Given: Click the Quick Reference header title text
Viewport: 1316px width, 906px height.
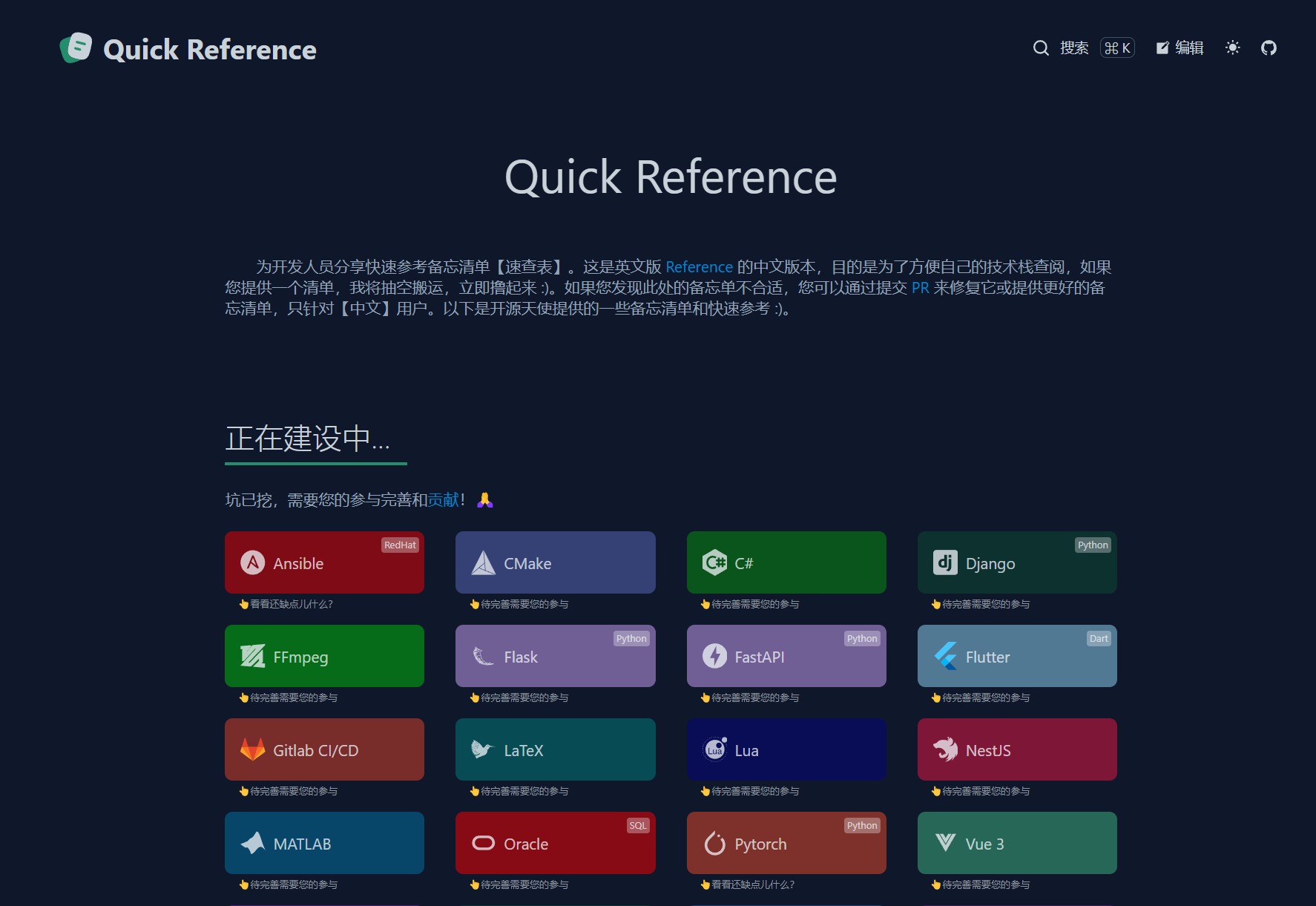Looking at the screenshot, I should (x=210, y=50).
